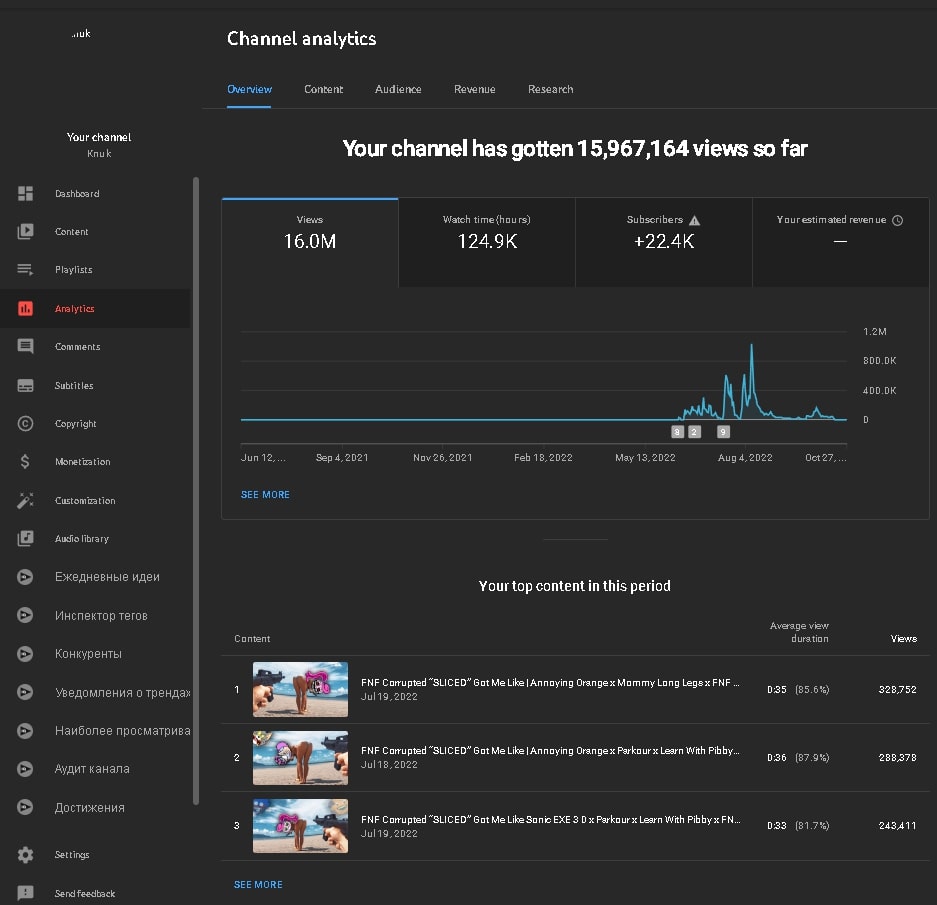Click the 328,752 views value

click(x=897, y=689)
